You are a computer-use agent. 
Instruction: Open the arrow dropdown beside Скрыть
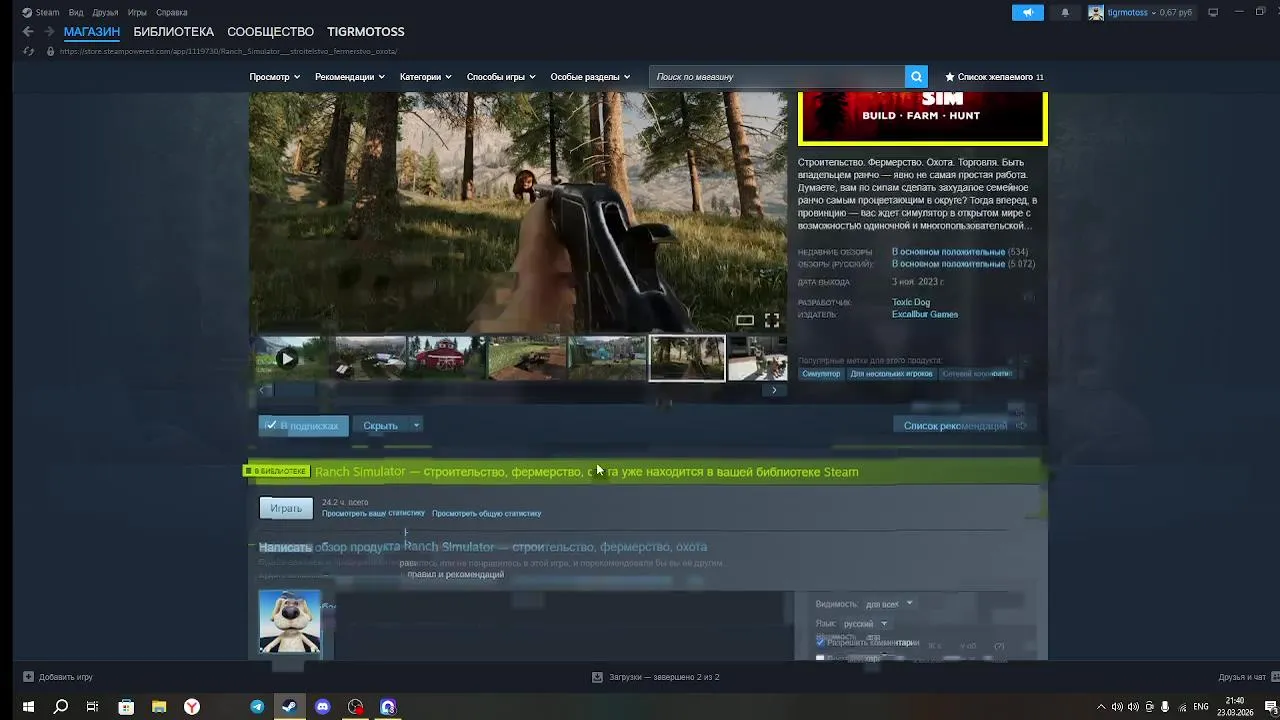(417, 425)
